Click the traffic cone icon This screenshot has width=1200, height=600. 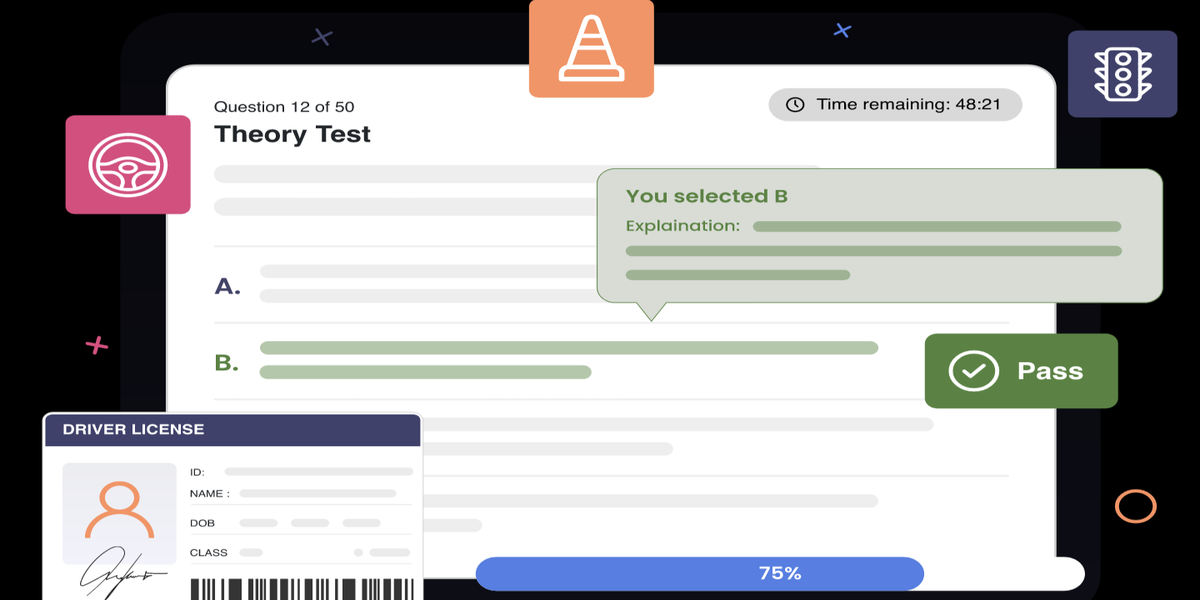[591, 48]
